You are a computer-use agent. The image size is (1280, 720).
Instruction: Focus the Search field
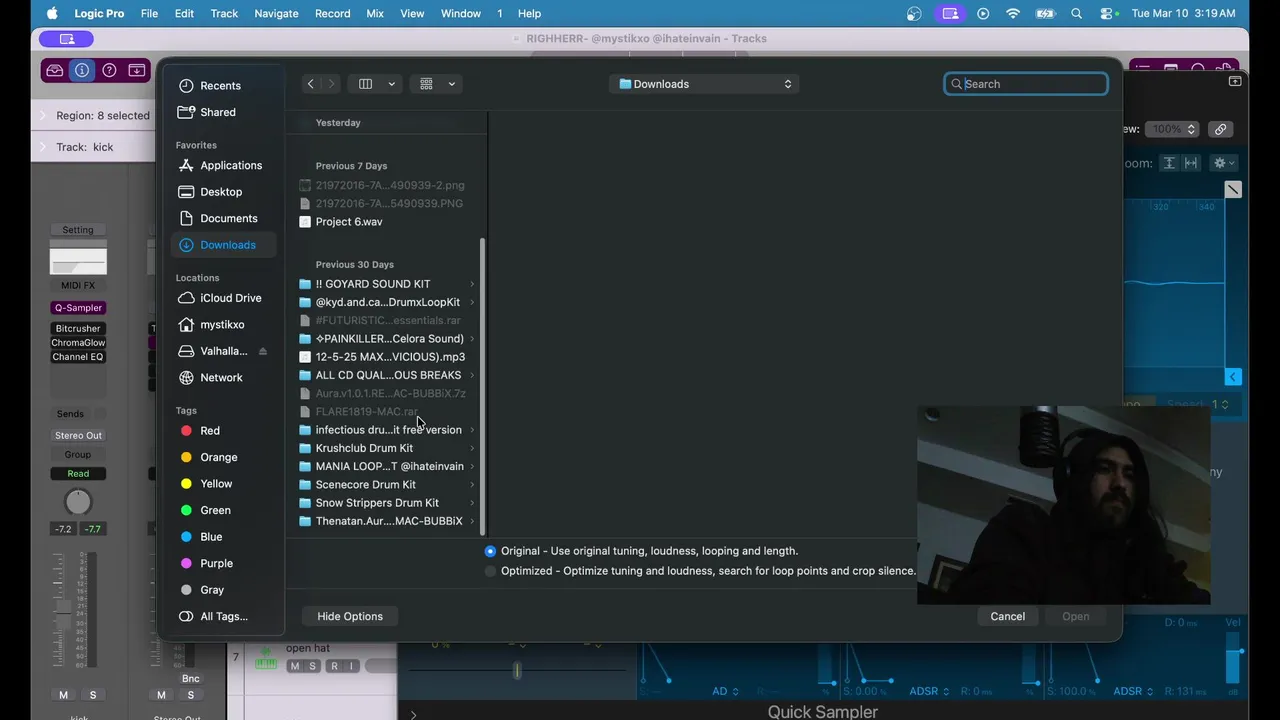click(1026, 84)
